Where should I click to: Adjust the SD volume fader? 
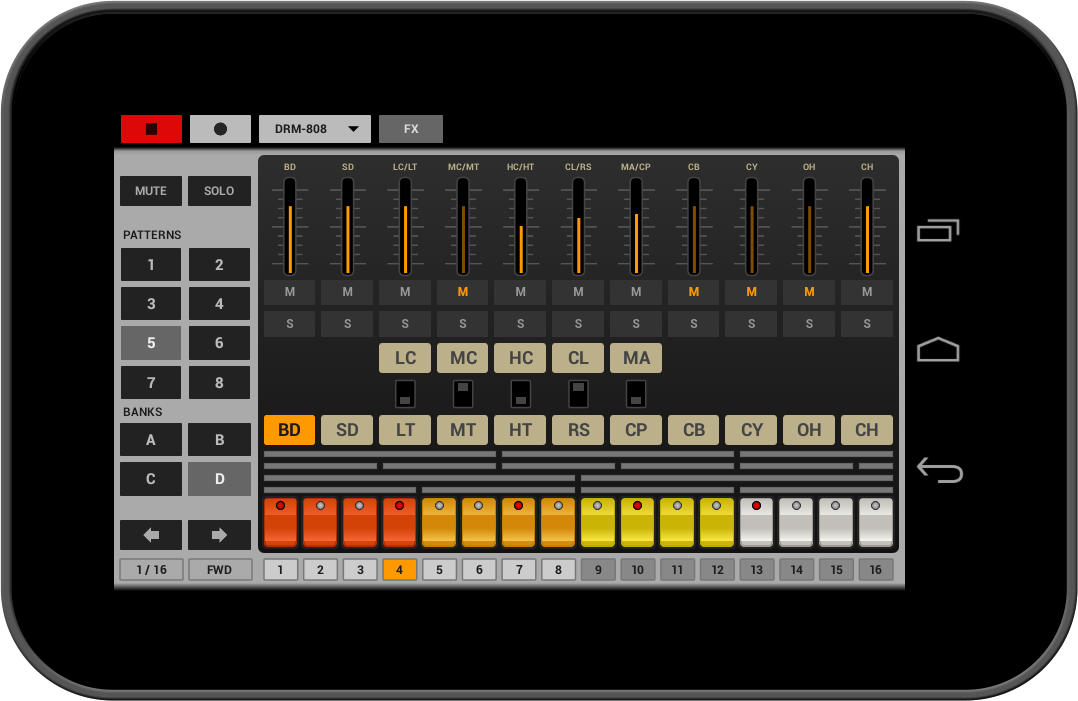348,227
